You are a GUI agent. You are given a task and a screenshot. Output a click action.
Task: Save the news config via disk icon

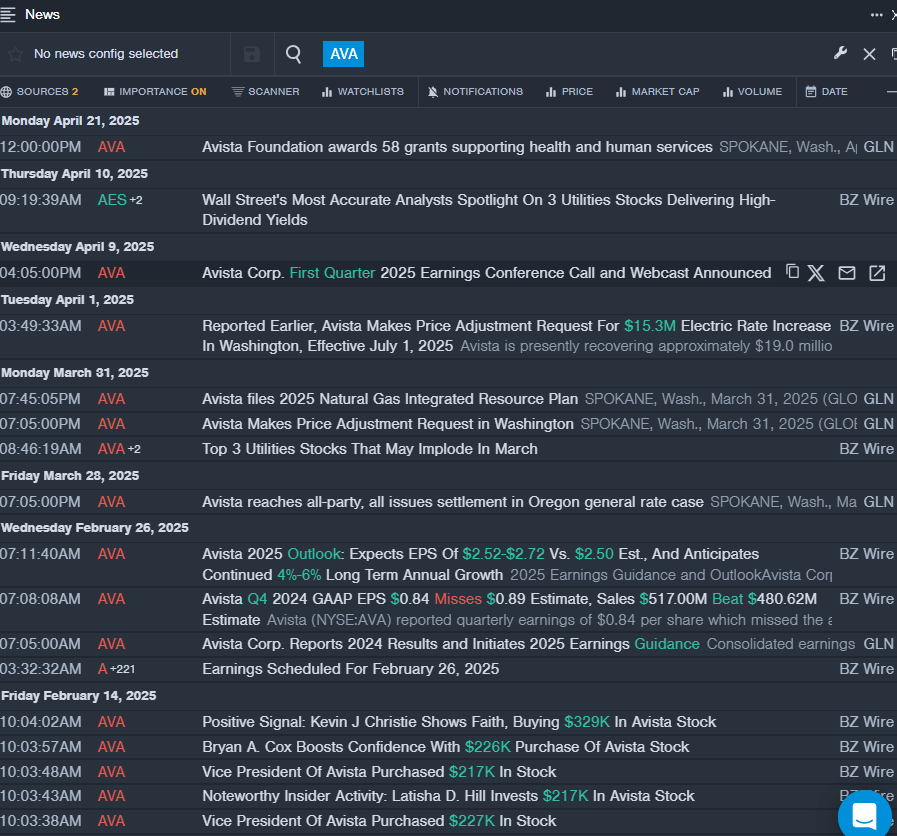252,54
